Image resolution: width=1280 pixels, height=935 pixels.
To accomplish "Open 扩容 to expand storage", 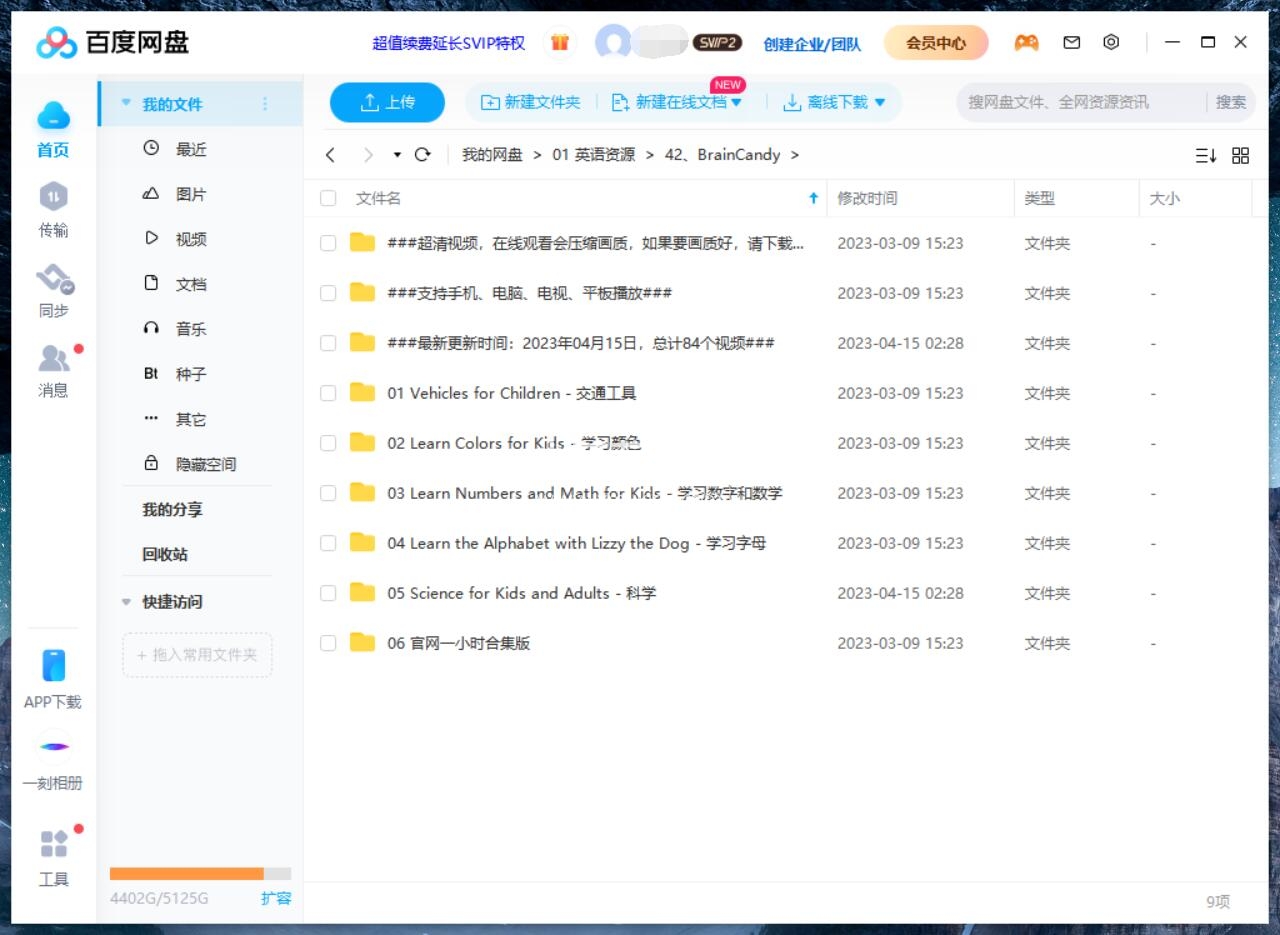I will click(277, 898).
